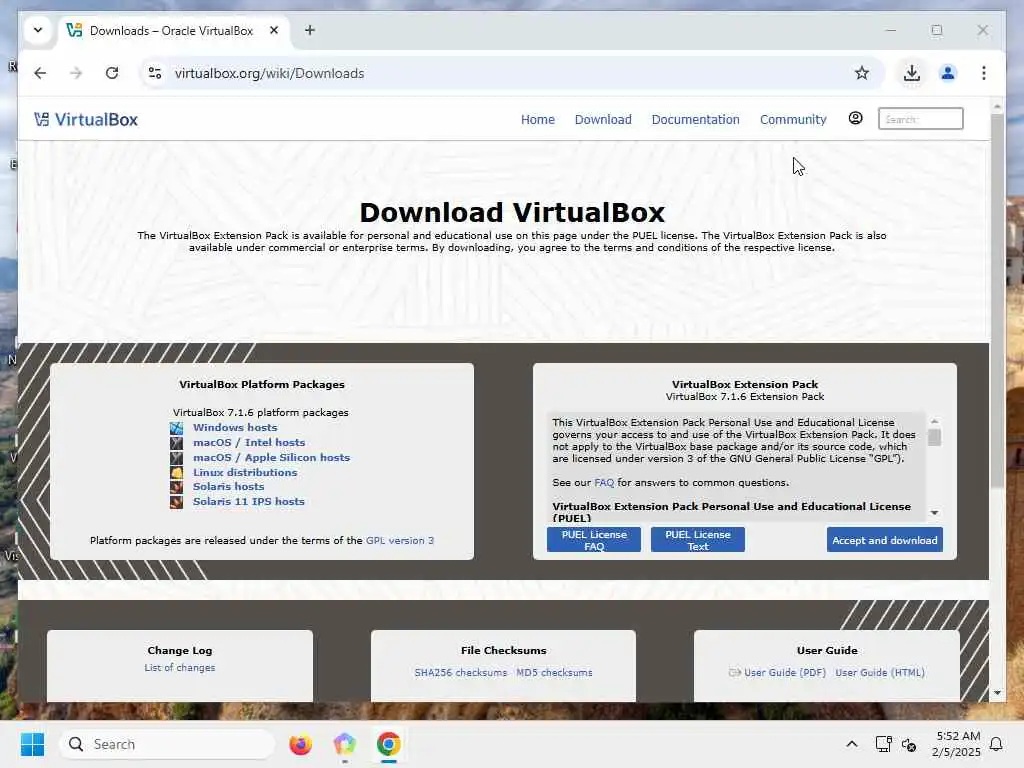Click the browser back arrow
Image resolution: width=1024 pixels, height=768 pixels.
pyautogui.click(x=40, y=73)
